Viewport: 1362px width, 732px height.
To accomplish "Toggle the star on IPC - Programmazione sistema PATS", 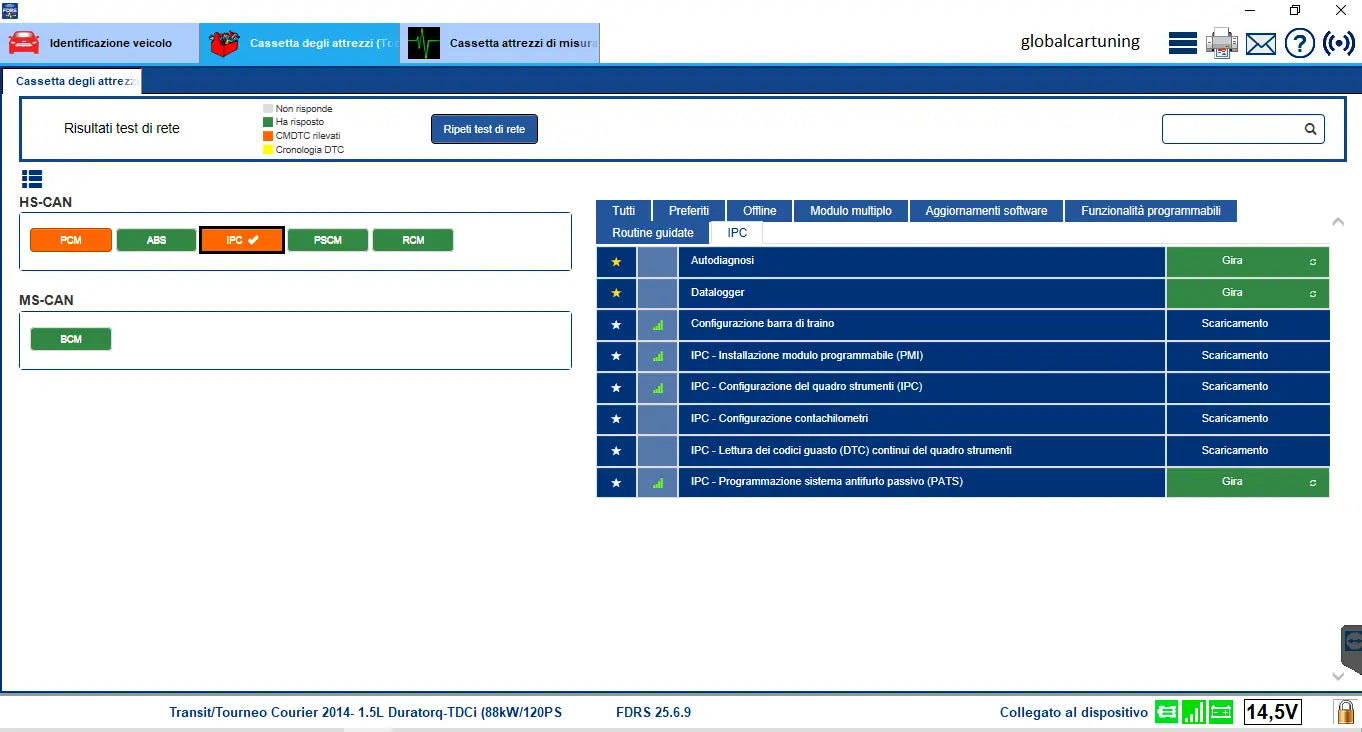I will pos(616,482).
